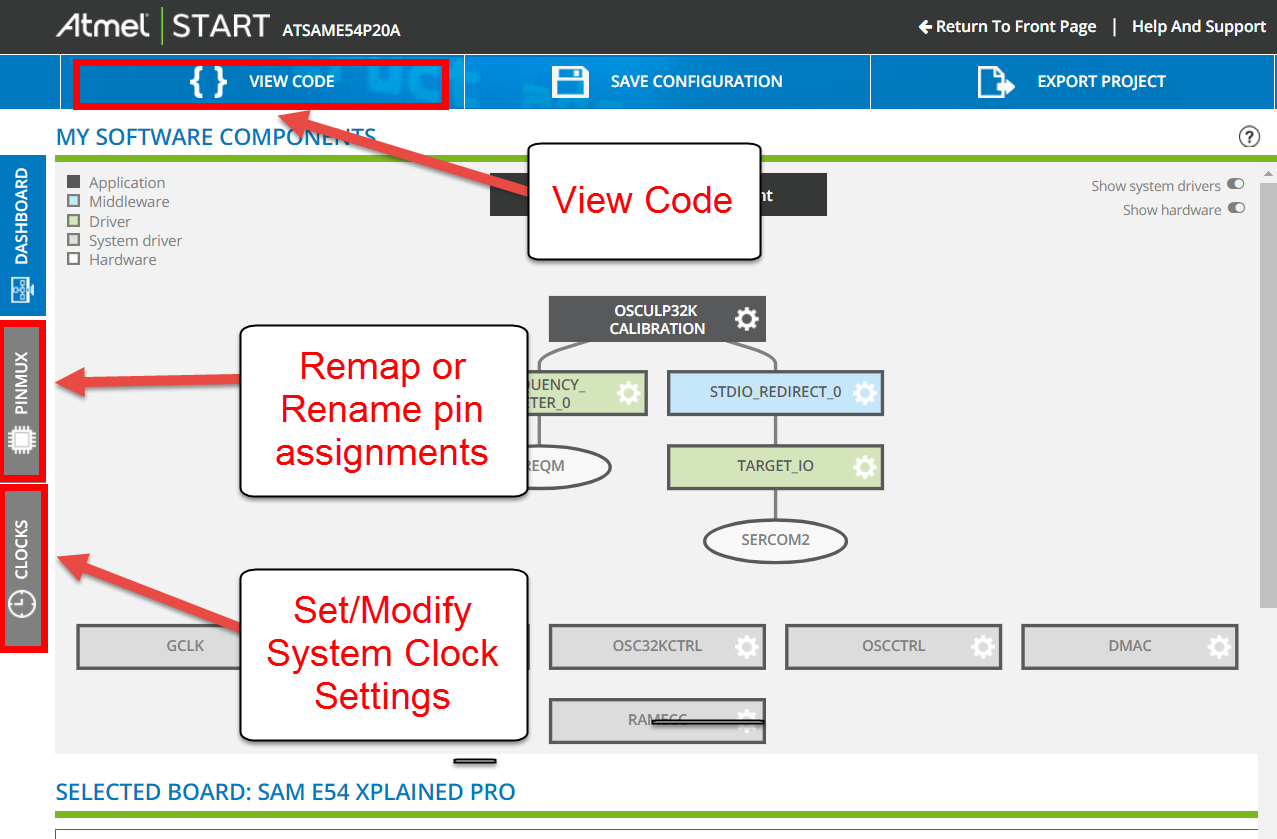
Task: Switch to the CLOCKS side tab
Action: (22, 567)
